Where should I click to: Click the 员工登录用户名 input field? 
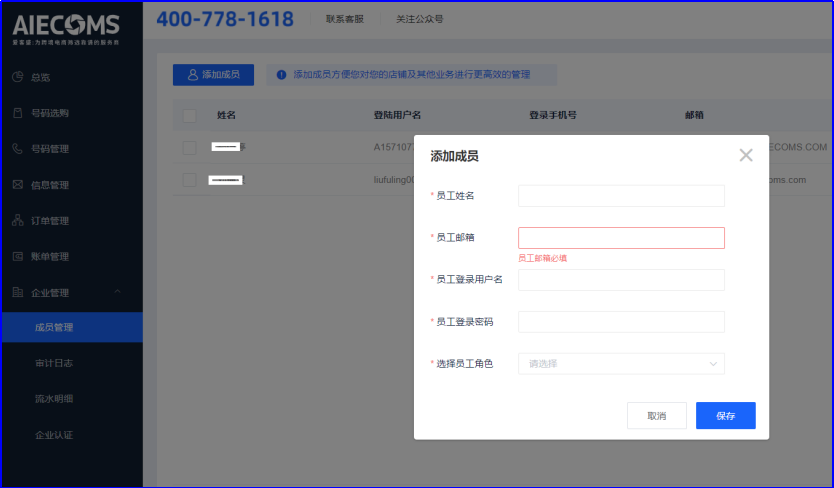(x=621, y=280)
